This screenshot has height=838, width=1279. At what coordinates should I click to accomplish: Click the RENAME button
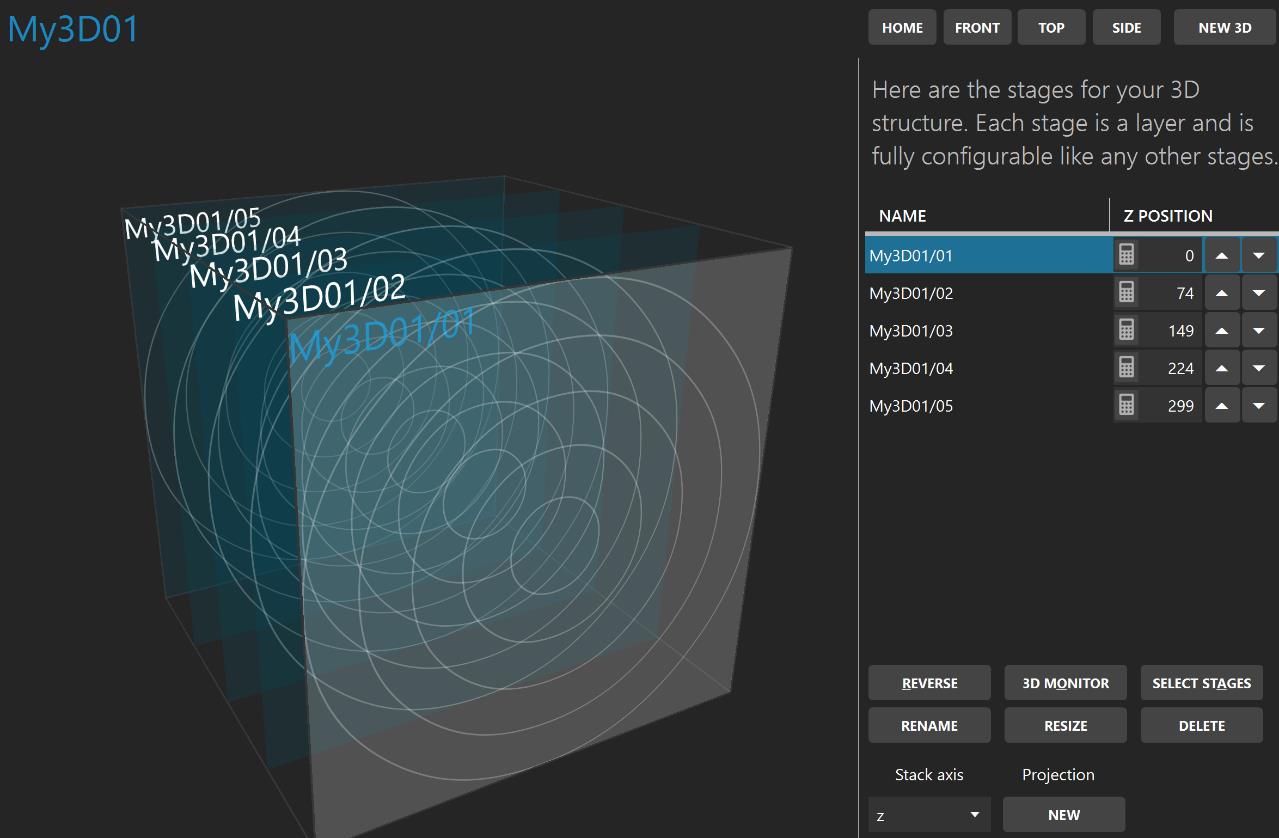click(929, 726)
